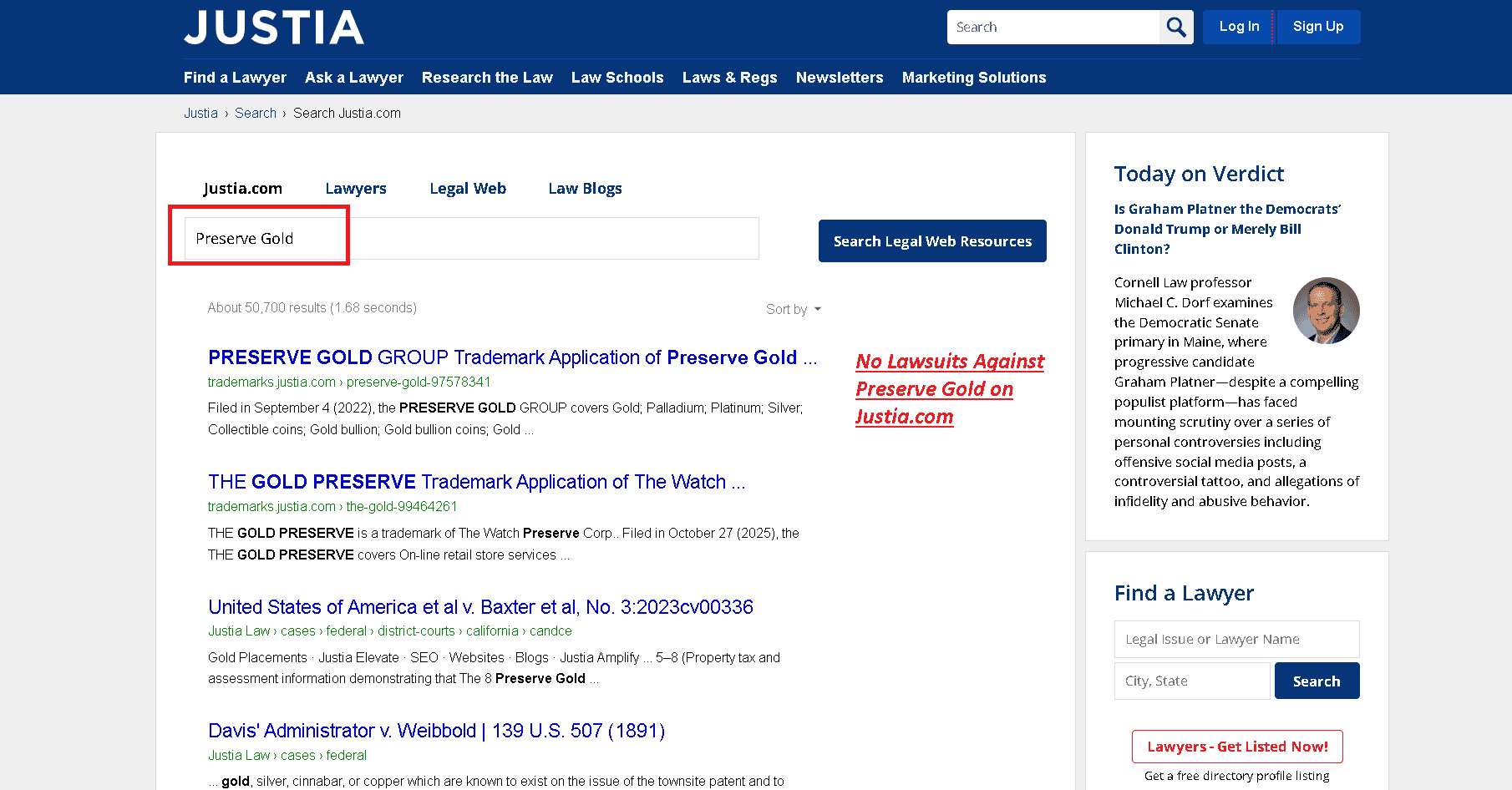Open Find a Lawyer menu
Image resolution: width=1512 pixels, height=790 pixels.
[x=235, y=78]
